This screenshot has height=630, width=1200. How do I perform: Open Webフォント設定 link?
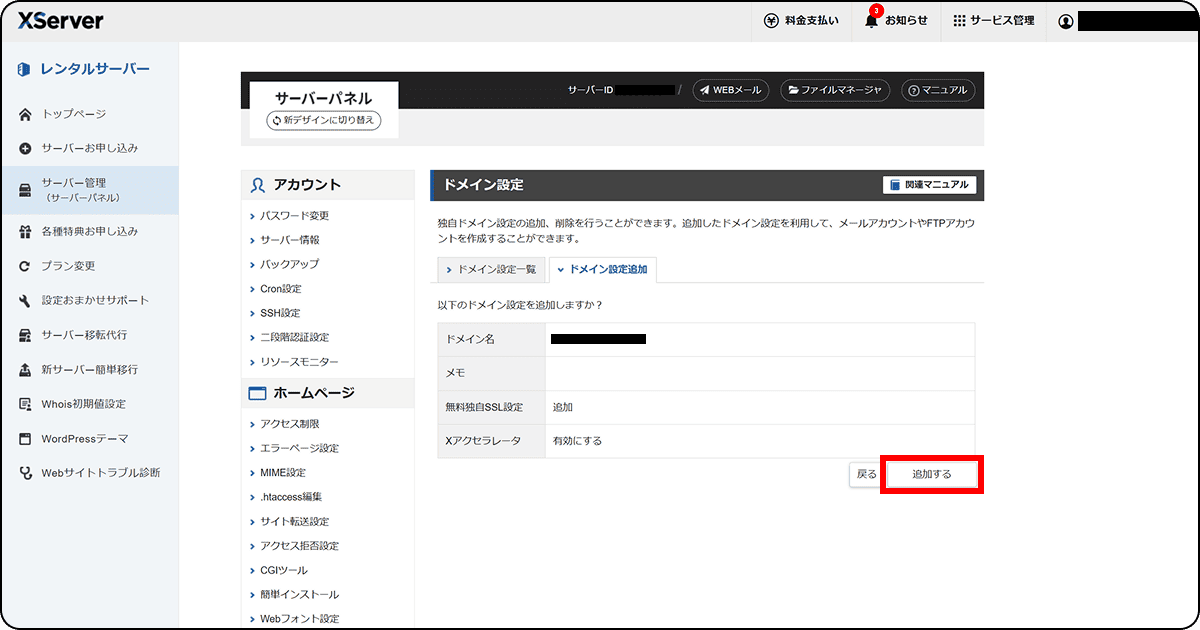pyautogui.click(x=299, y=619)
